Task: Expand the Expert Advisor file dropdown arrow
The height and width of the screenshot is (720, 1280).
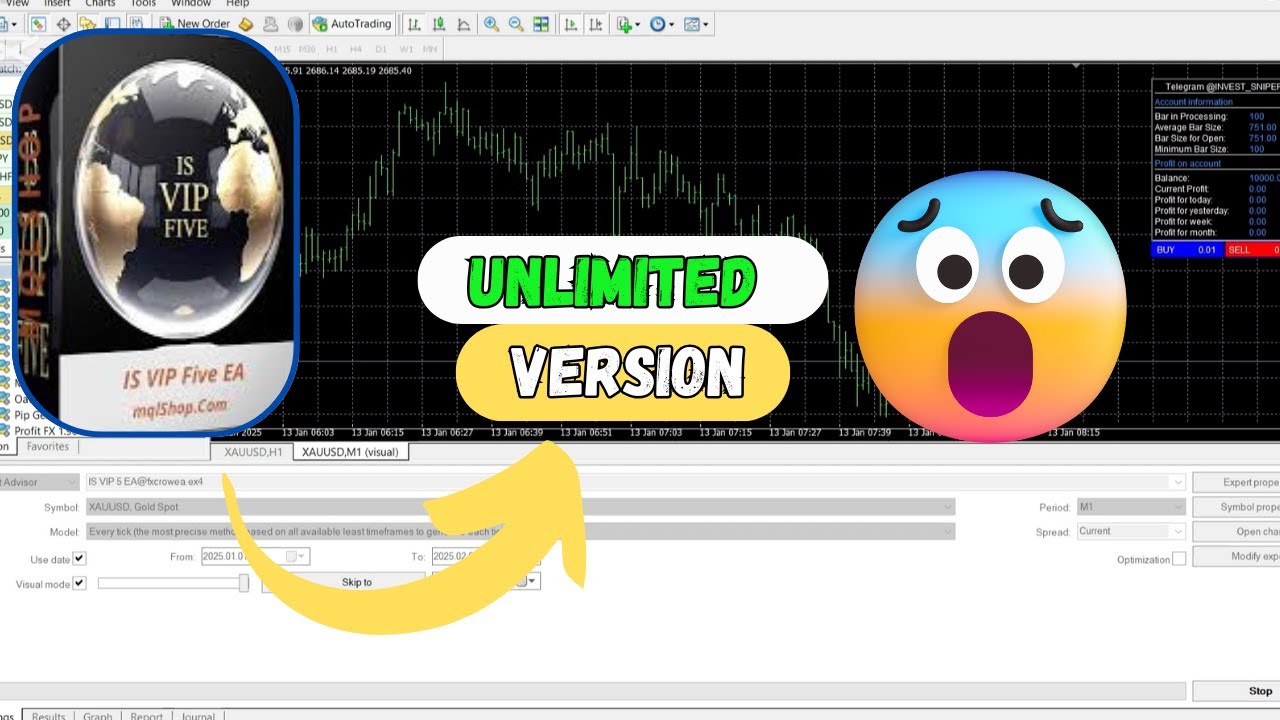Action: 1177,482
